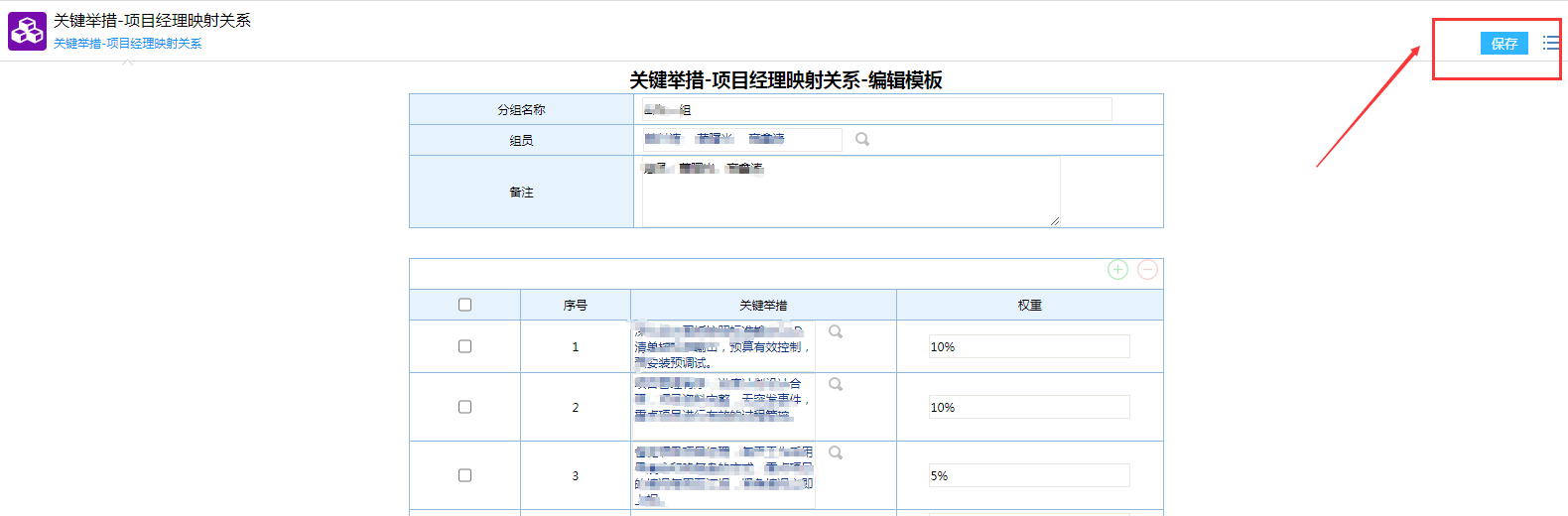1568x516 pixels.
Task: Check the checkbox for row 1
Action: pyautogui.click(x=464, y=346)
